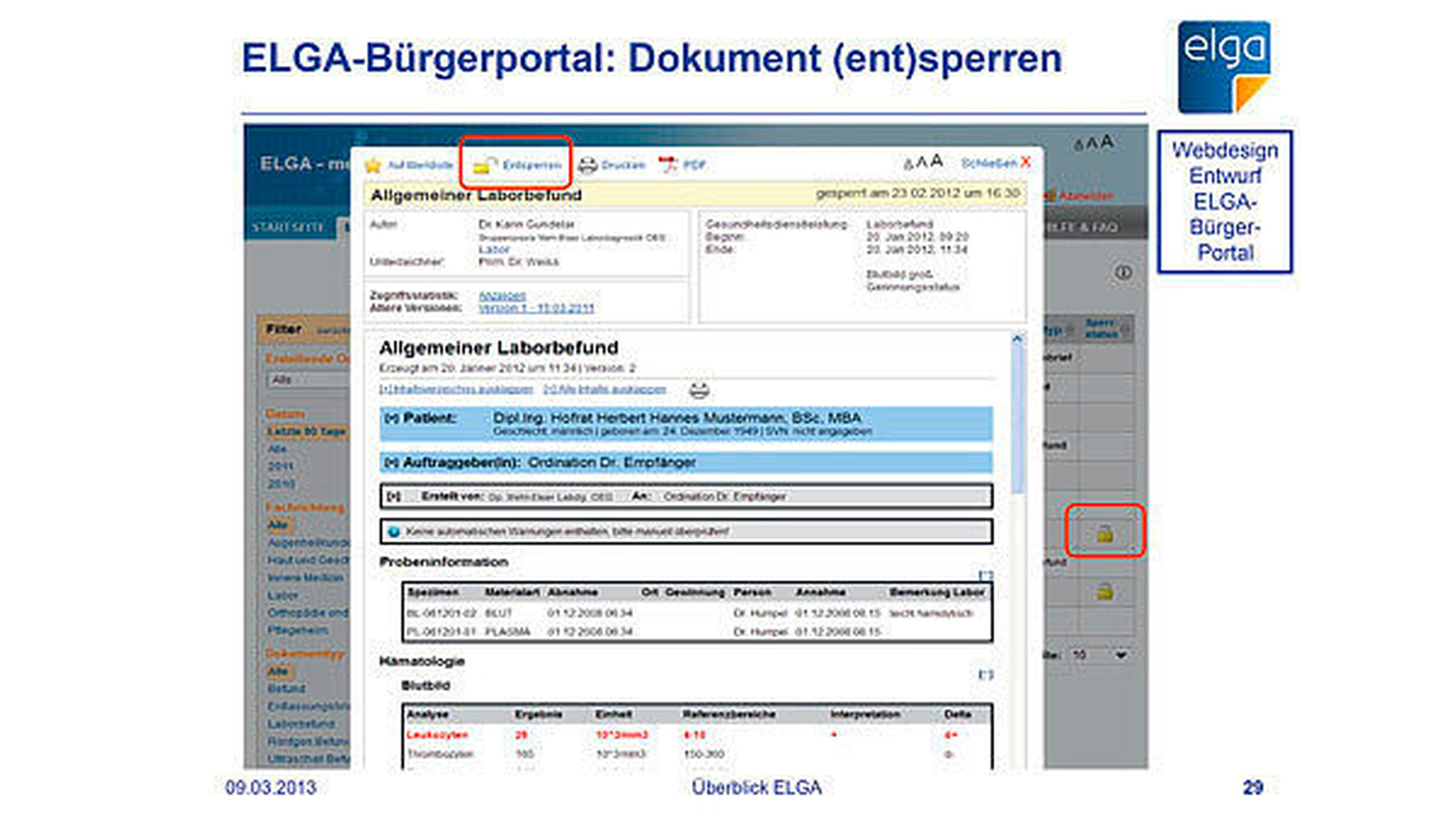The width and height of the screenshot is (1456, 820).
Task: Click the Referenzbereiche column header
Action: coord(729,714)
